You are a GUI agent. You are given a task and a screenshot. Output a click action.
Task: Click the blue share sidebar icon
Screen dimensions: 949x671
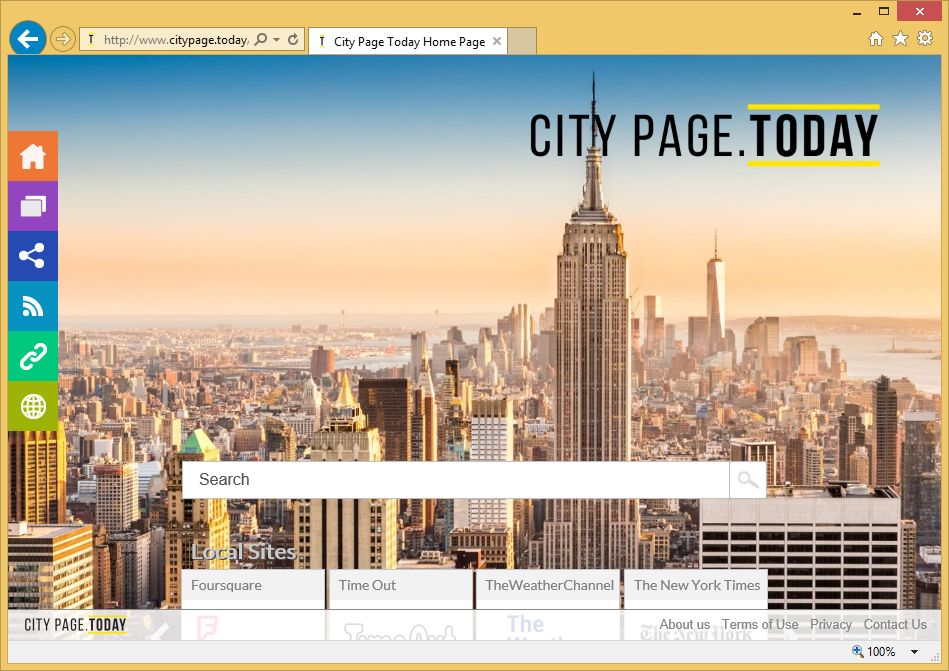33,256
